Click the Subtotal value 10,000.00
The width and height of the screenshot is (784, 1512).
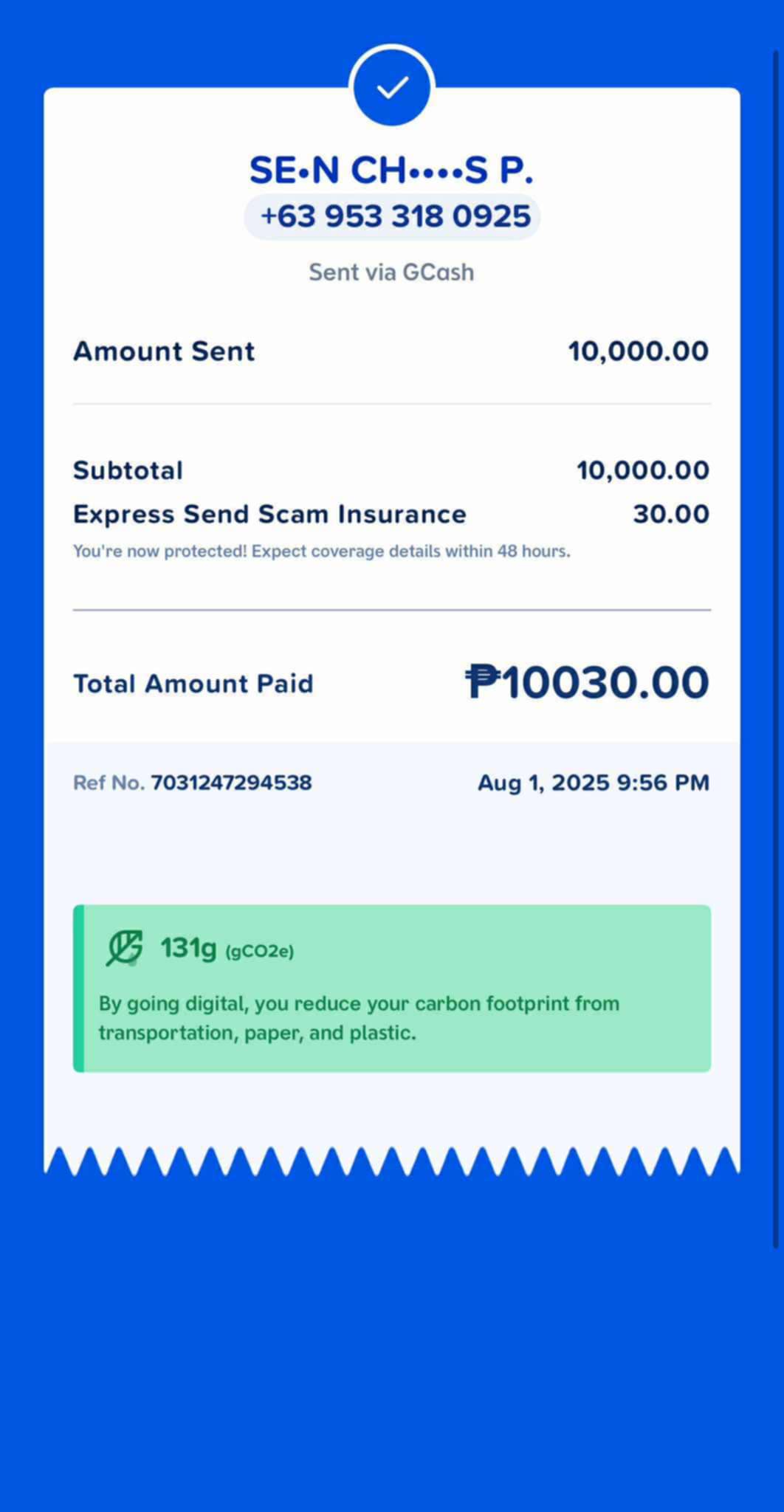pyautogui.click(x=643, y=470)
